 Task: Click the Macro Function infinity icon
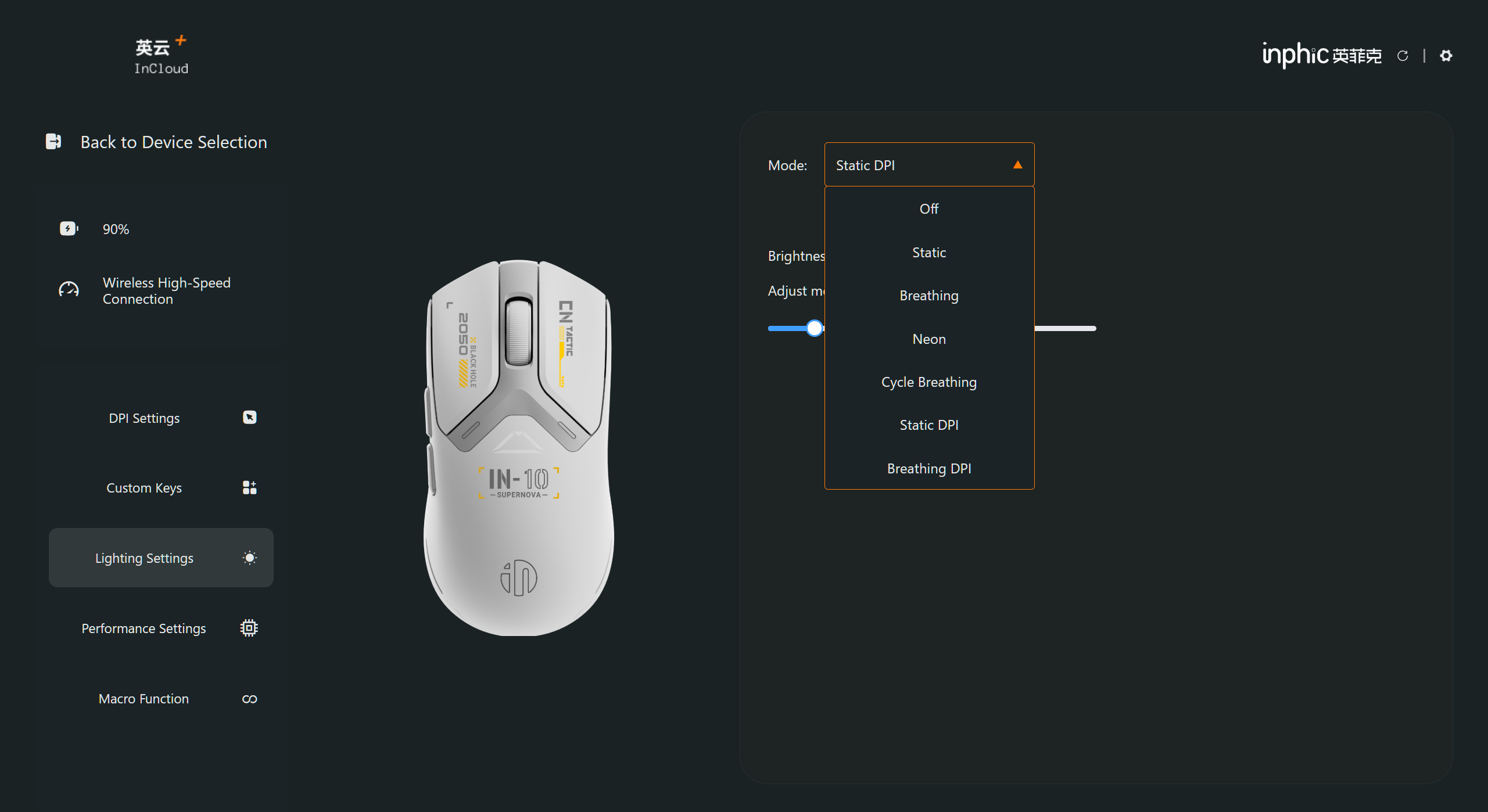(249, 699)
